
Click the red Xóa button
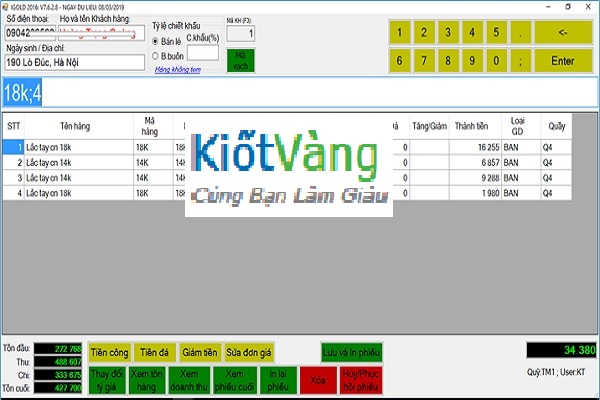click(x=318, y=380)
